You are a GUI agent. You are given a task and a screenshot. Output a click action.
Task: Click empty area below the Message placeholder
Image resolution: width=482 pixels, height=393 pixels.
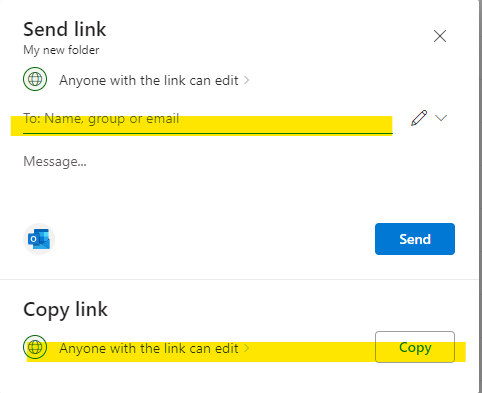tap(200, 192)
